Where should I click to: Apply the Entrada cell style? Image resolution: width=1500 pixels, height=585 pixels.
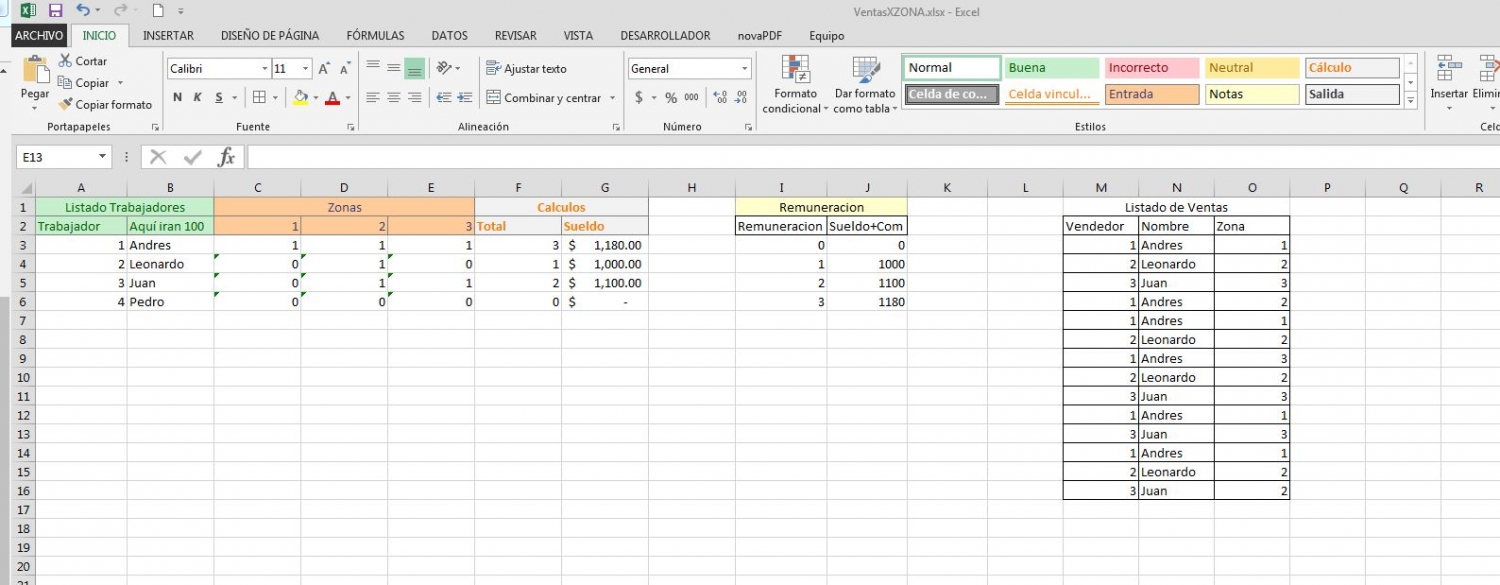(1152, 94)
